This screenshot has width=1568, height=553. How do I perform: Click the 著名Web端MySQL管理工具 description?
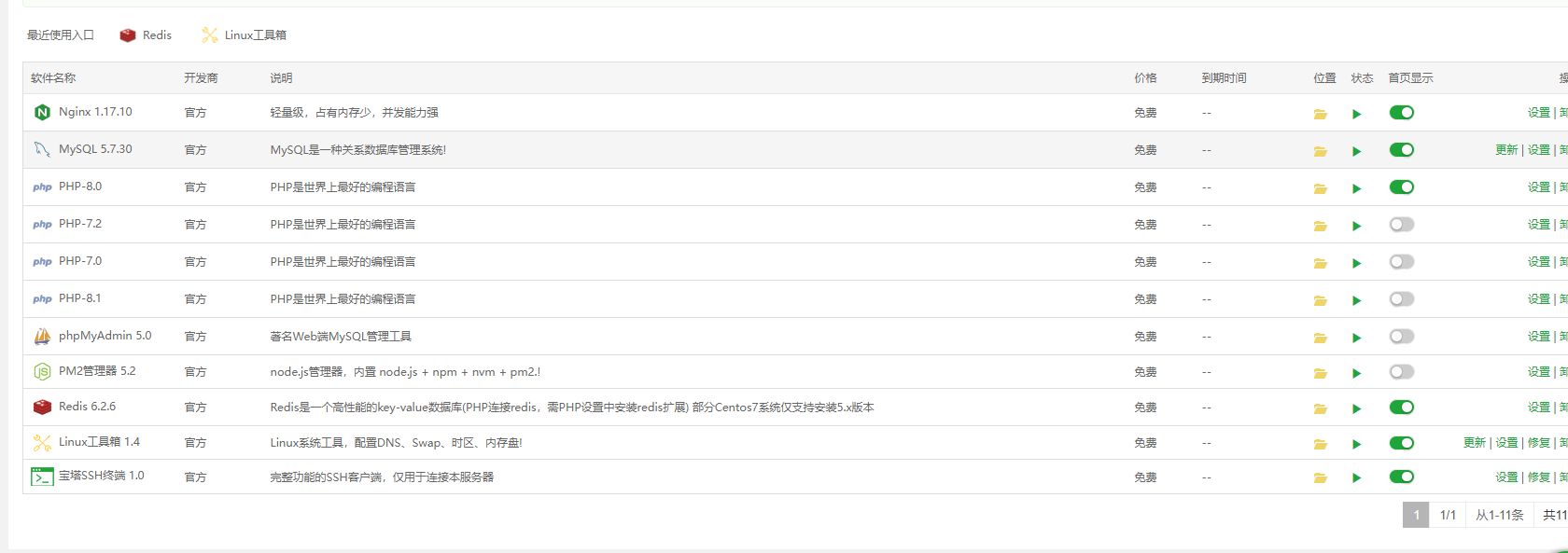341,337
